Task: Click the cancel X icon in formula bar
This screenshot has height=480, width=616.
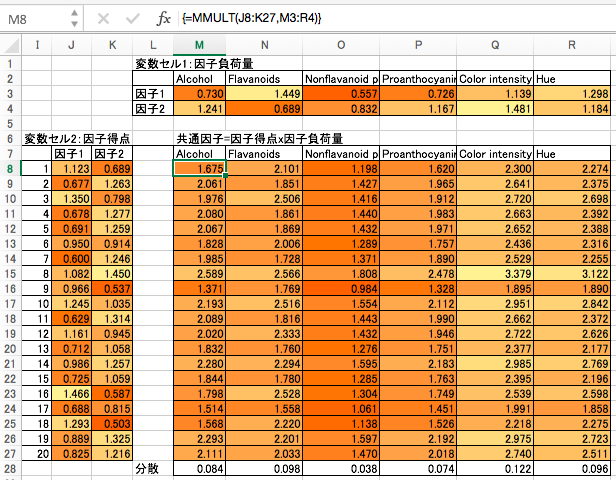Action: point(103,18)
